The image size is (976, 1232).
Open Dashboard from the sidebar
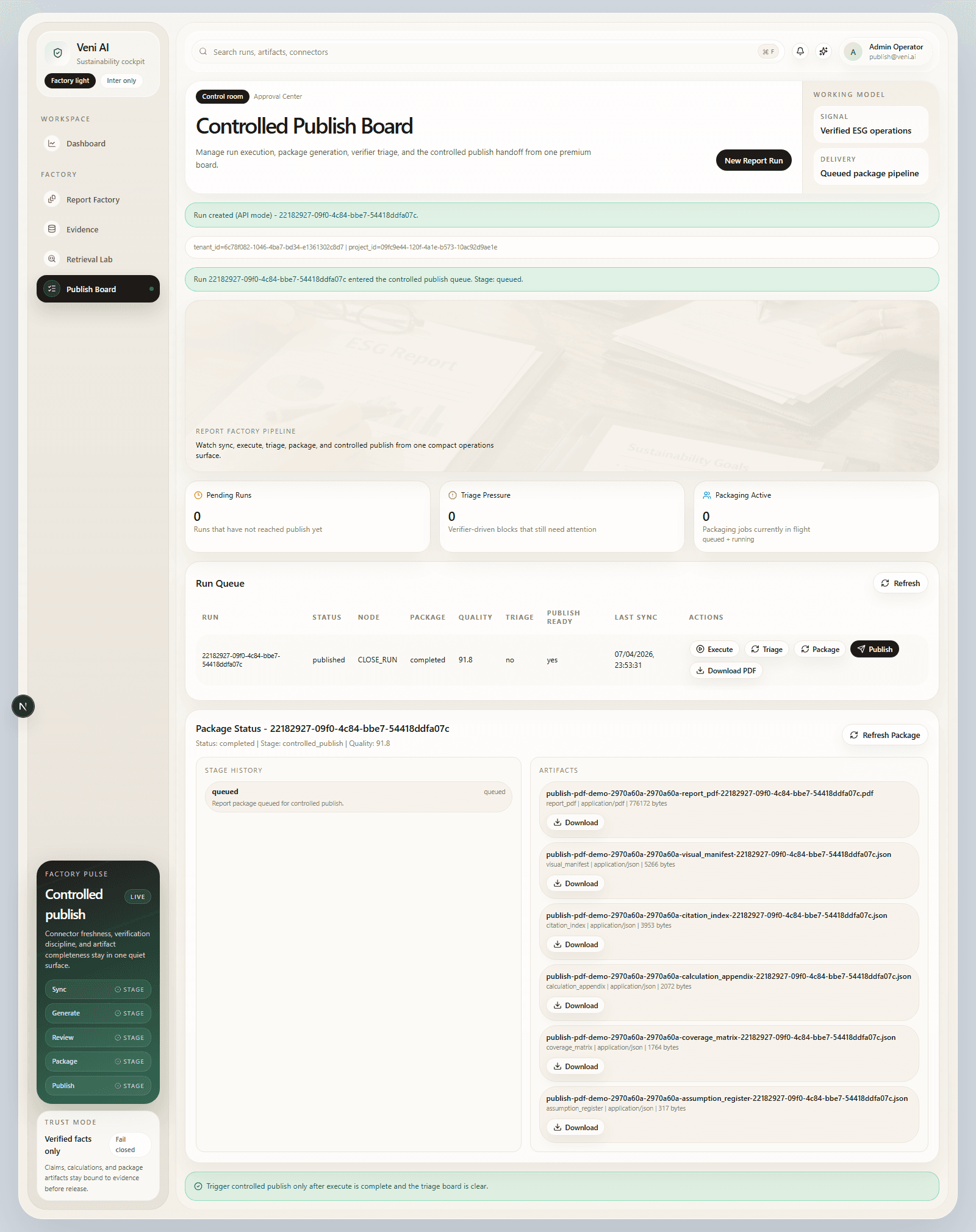pyautogui.click(x=85, y=144)
